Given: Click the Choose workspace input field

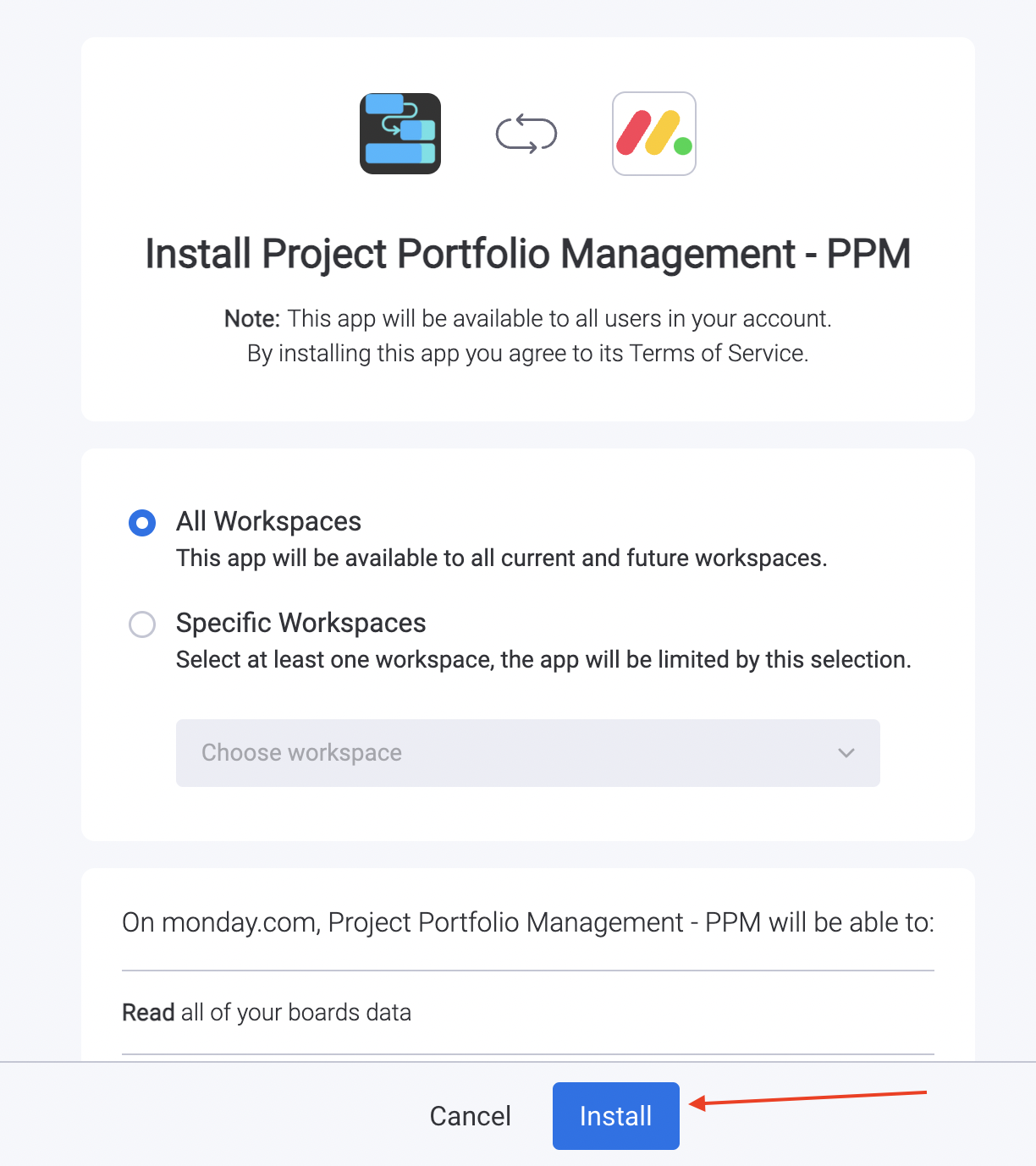Looking at the screenshot, I should pos(423,752).
